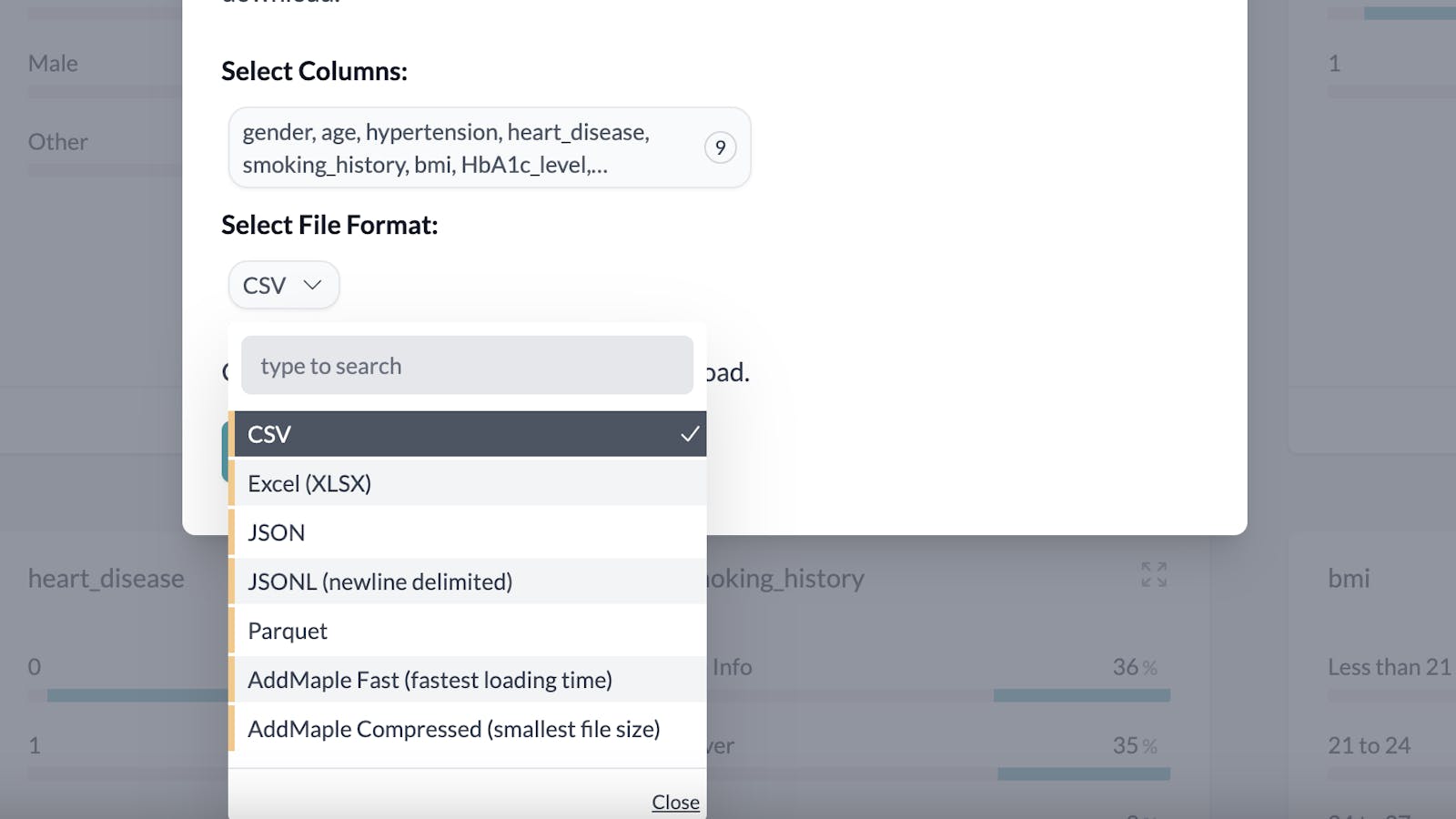Open the CSV file format dropdown

(x=282, y=285)
